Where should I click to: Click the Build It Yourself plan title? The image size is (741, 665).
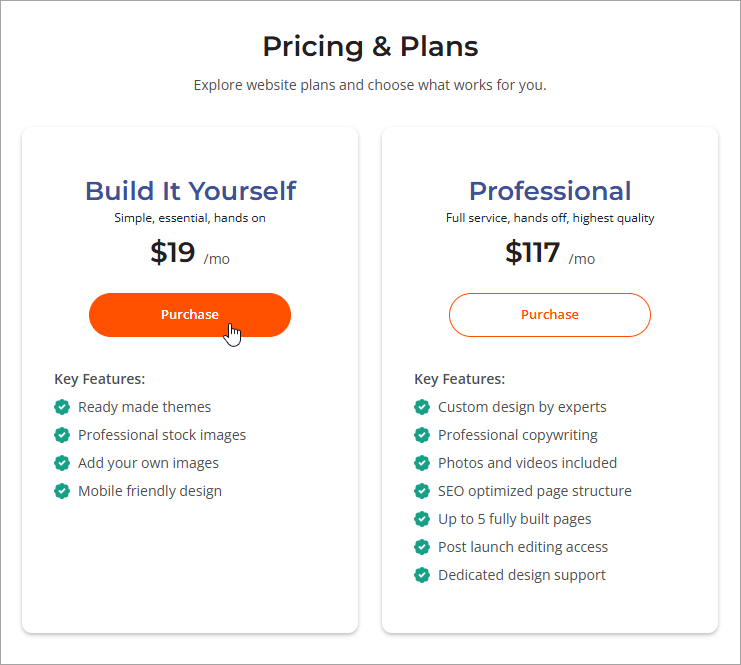(x=190, y=191)
